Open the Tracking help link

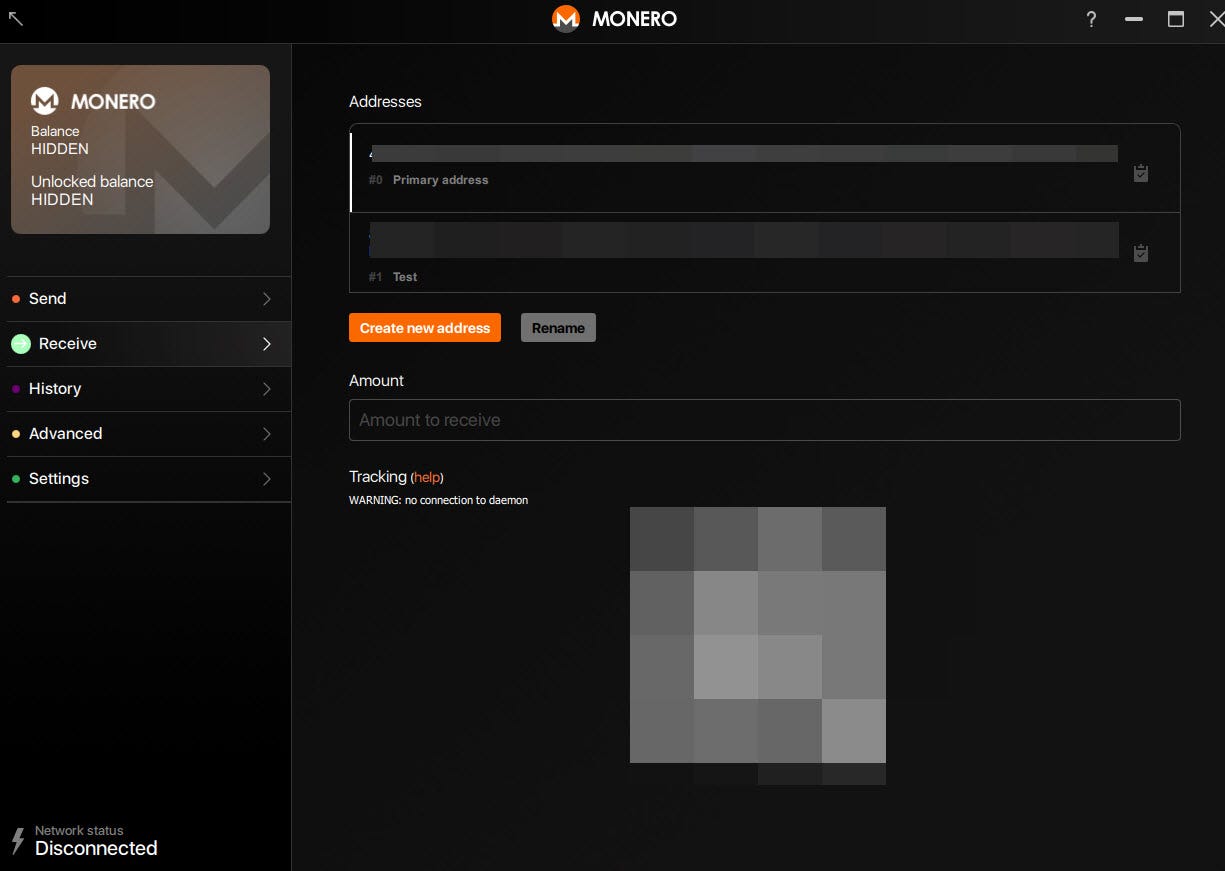coord(428,478)
